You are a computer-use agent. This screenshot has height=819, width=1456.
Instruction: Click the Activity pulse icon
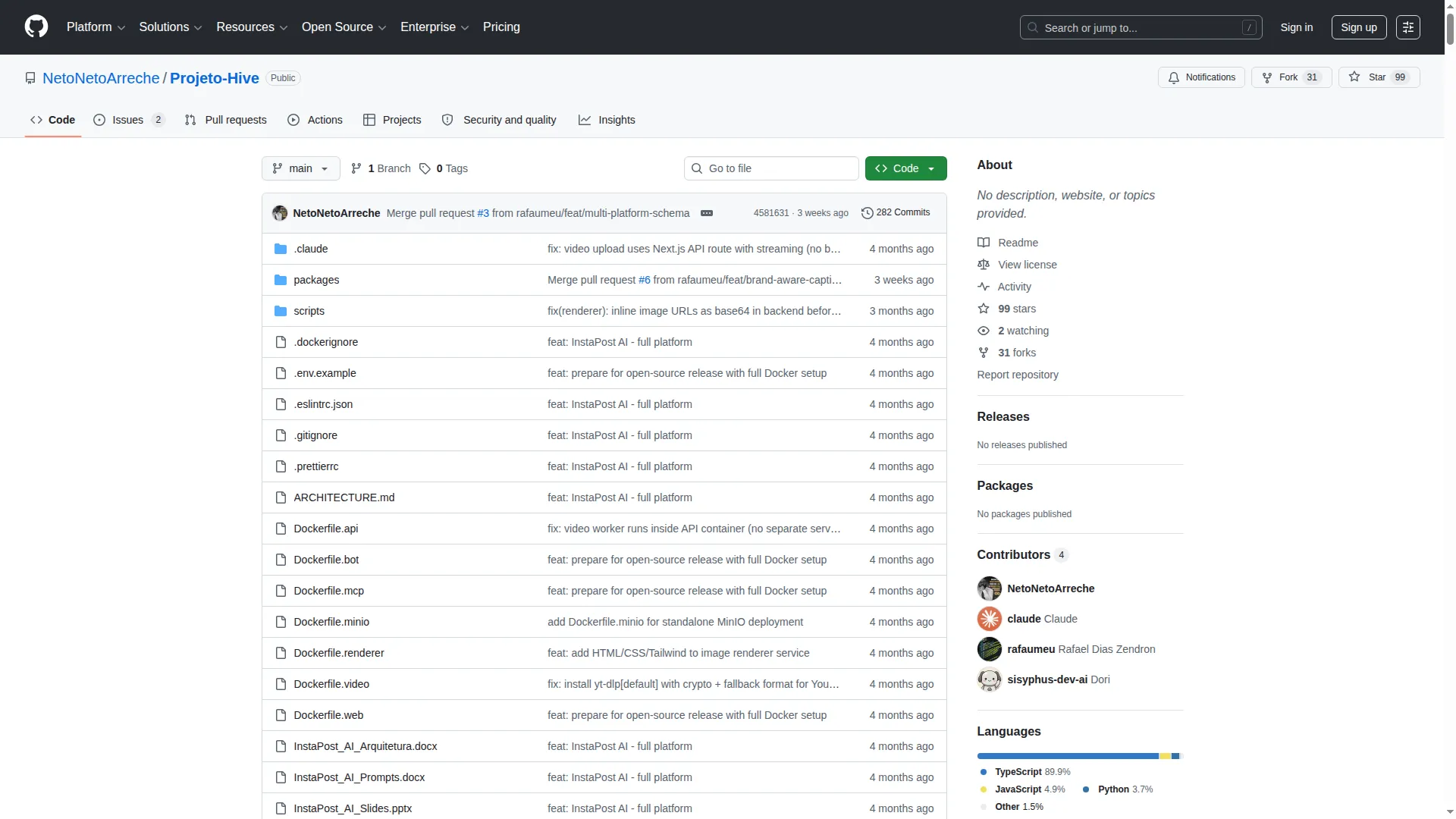[984, 287]
